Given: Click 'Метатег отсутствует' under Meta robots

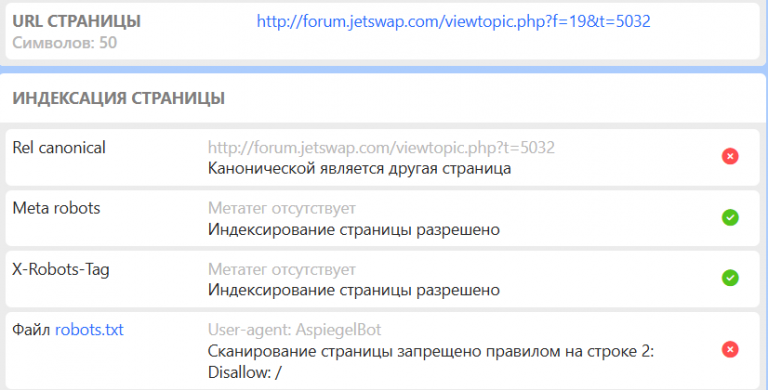Looking at the screenshot, I should pyautogui.click(x=282, y=208).
